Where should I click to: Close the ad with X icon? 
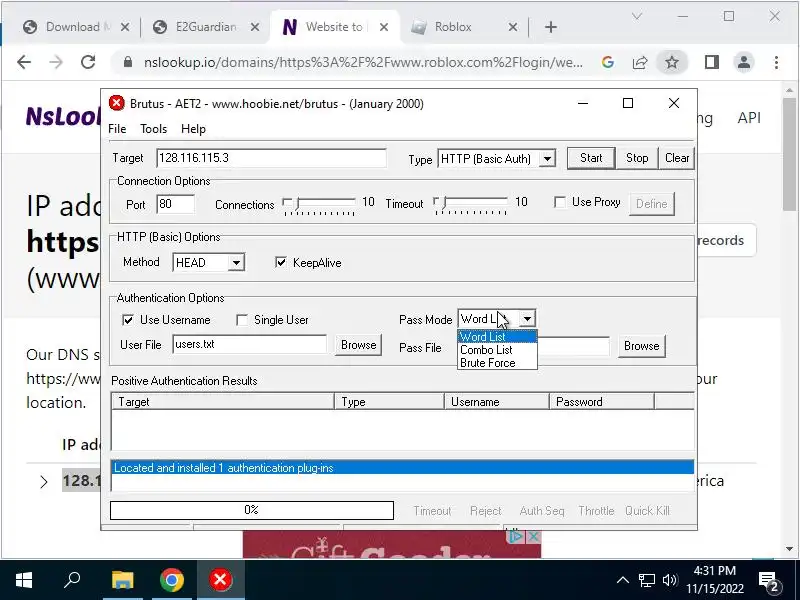click(533, 536)
